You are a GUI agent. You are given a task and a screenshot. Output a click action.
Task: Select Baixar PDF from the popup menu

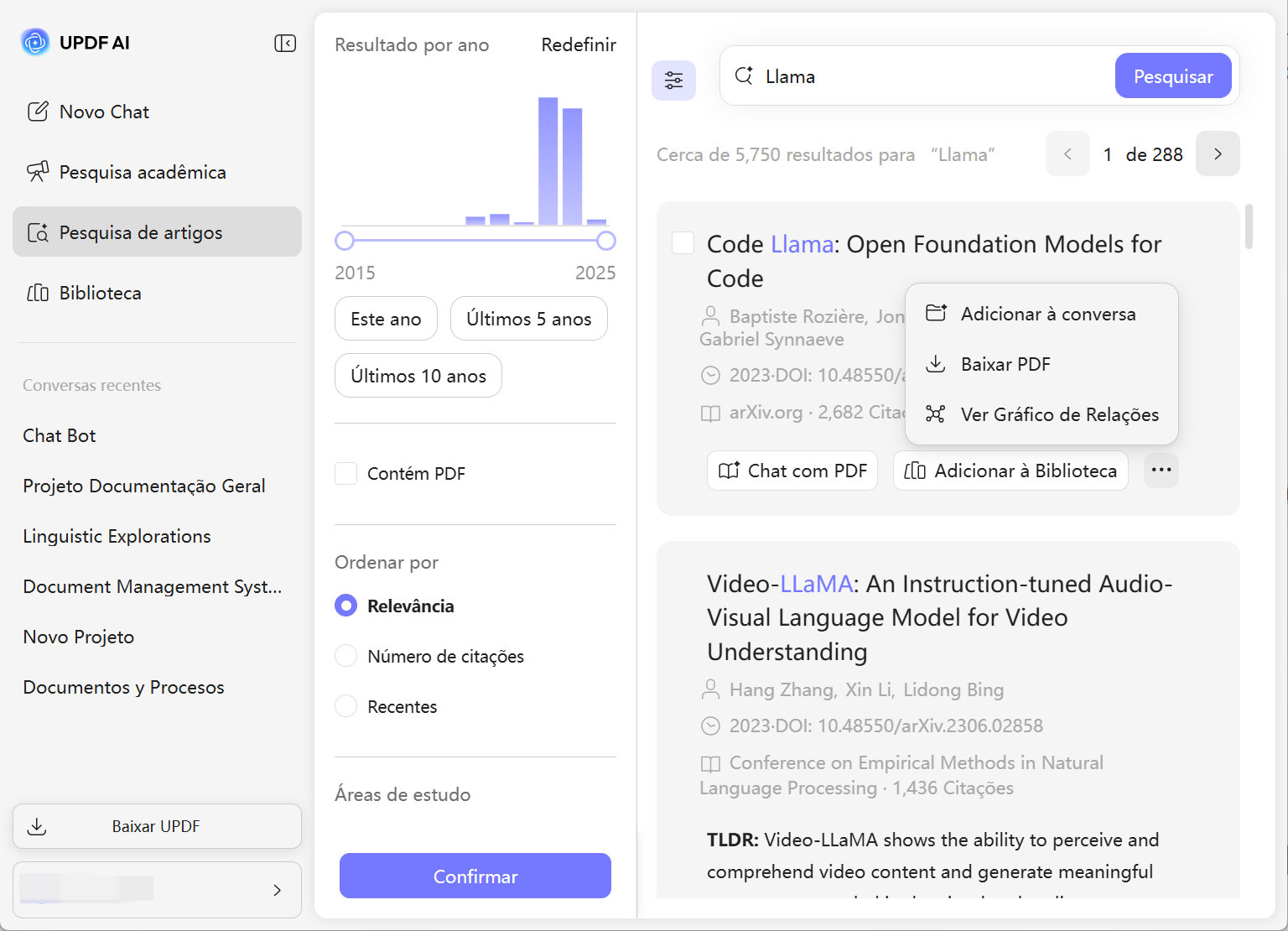pos(1005,364)
